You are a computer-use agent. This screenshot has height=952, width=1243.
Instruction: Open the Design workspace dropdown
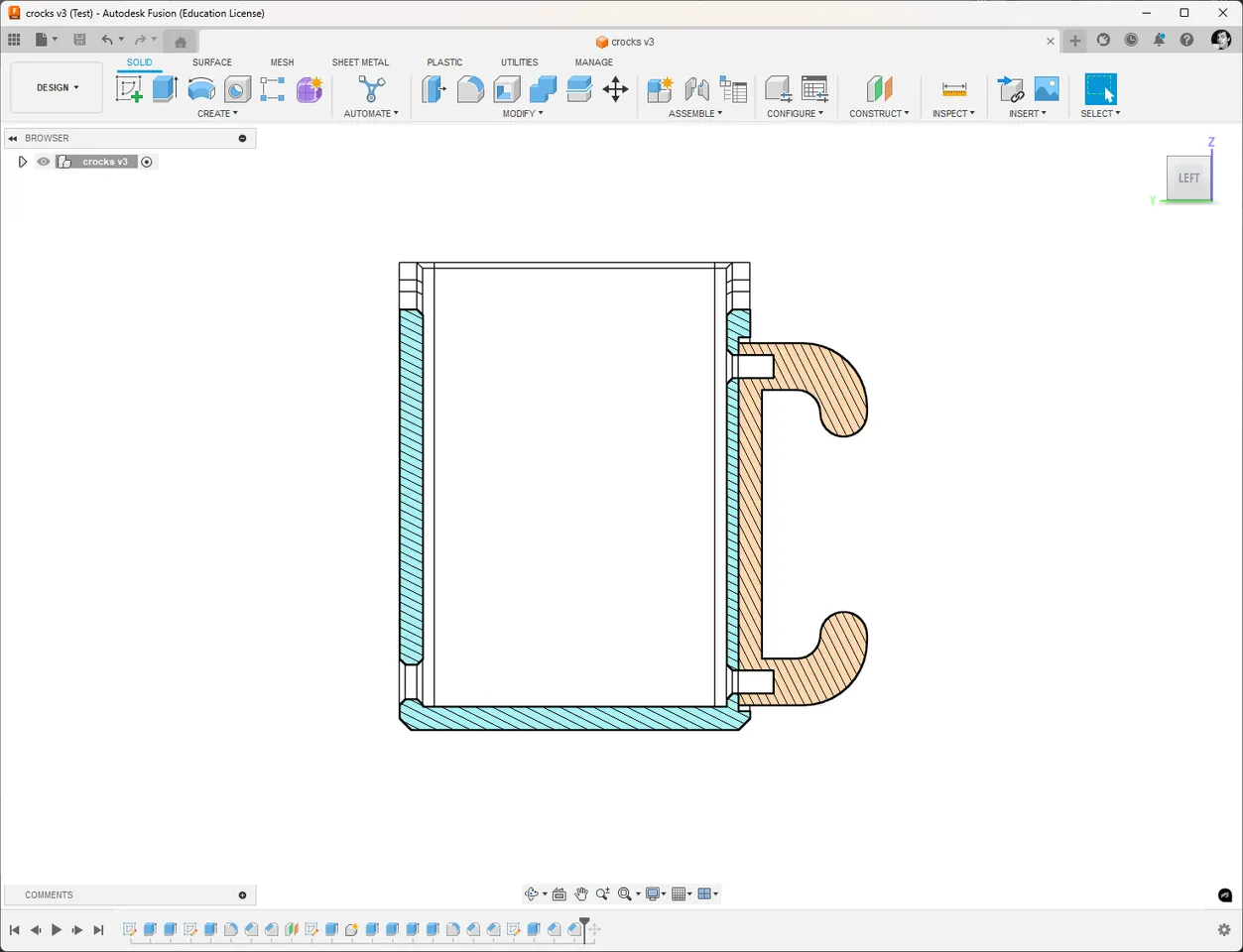[57, 87]
